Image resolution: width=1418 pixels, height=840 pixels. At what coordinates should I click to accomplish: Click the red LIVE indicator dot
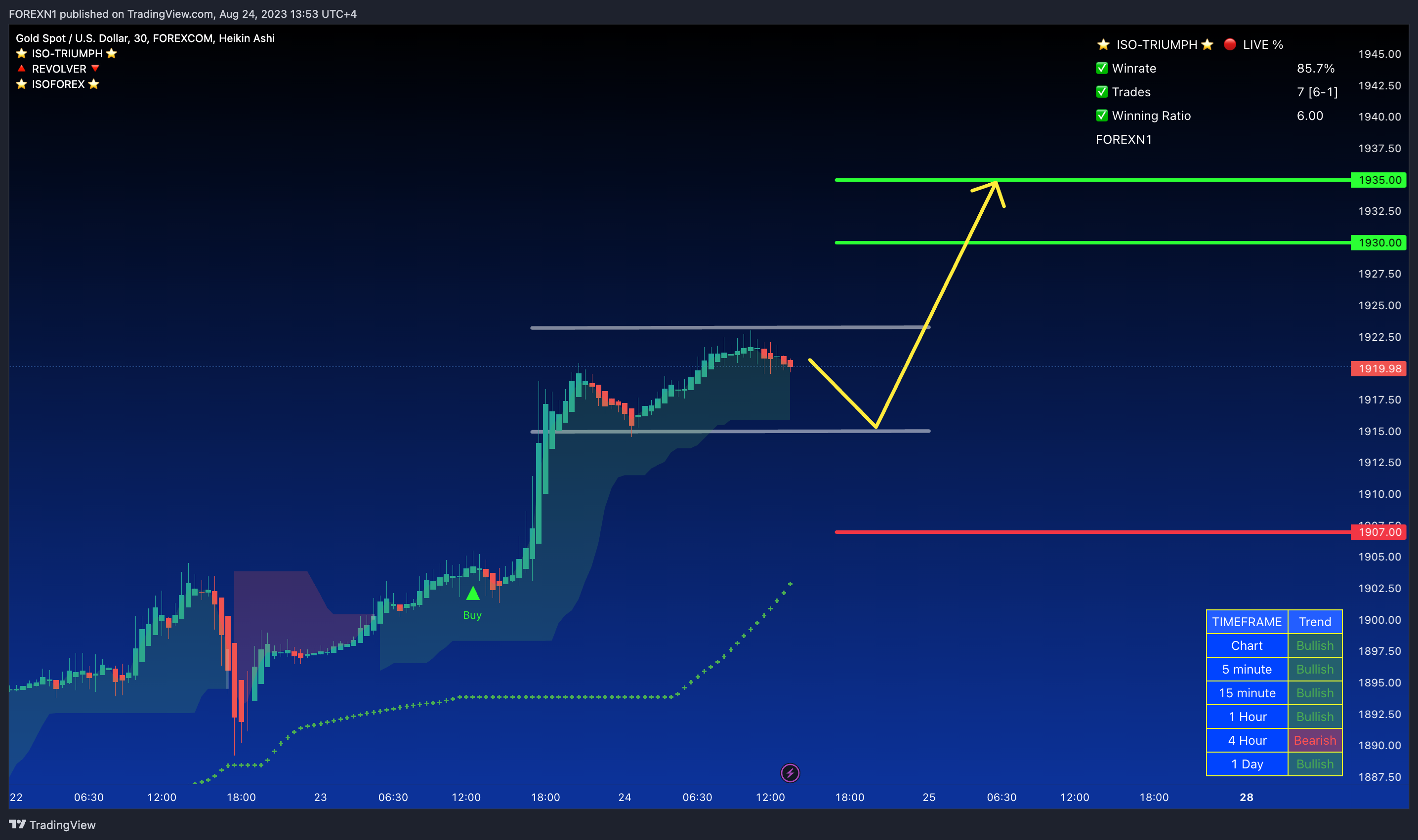coord(1229,44)
